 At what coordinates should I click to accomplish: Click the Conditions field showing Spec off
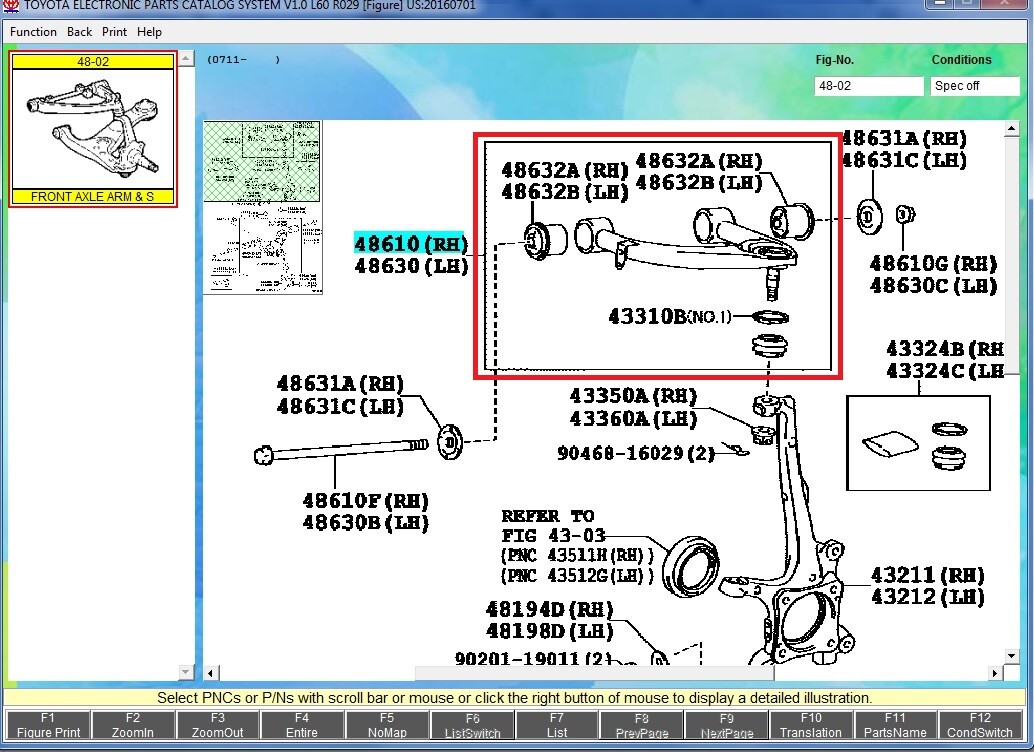pyautogui.click(x=974, y=86)
